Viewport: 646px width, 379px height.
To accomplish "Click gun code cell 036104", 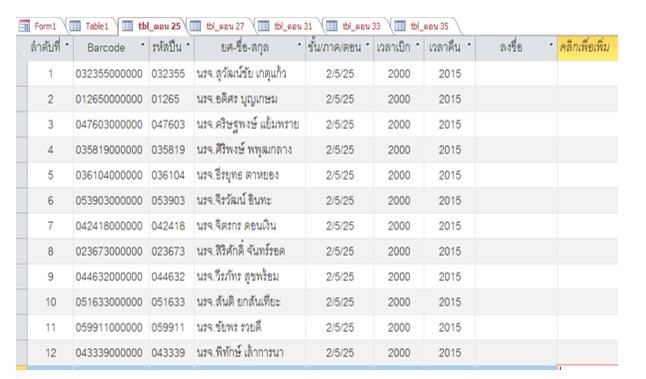I will (x=172, y=175).
